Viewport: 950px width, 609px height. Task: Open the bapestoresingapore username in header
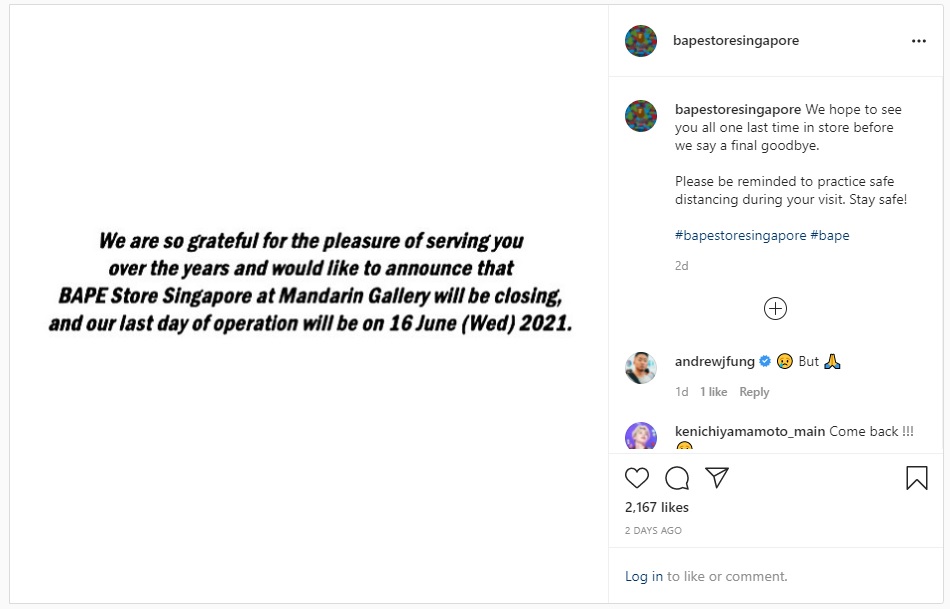tap(737, 41)
